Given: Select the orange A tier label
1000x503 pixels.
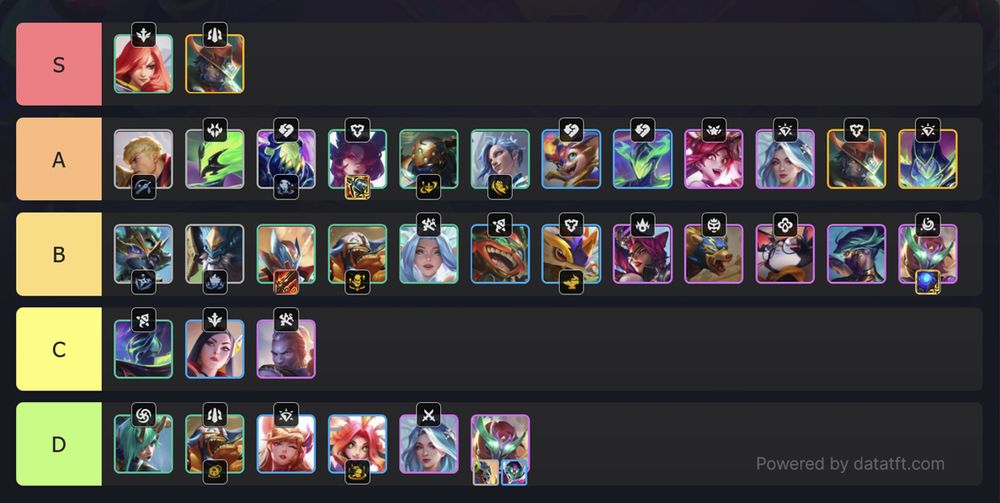Looking at the screenshot, I should tap(59, 159).
